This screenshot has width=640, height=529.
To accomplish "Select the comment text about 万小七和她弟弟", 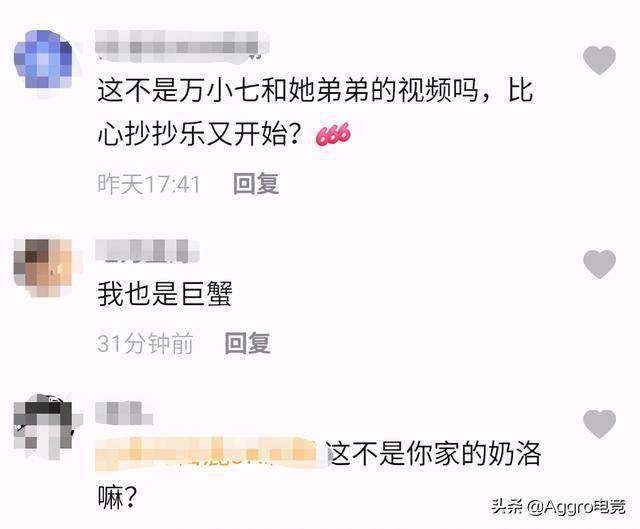I will pyautogui.click(x=315, y=112).
